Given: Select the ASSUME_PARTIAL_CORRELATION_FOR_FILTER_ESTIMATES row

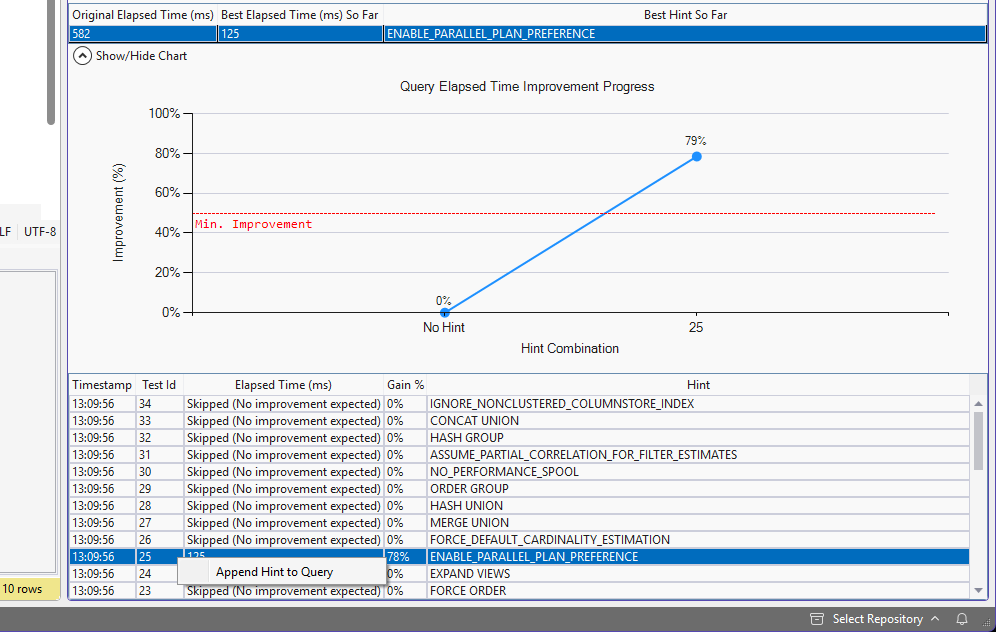Looking at the screenshot, I should point(519,455).
